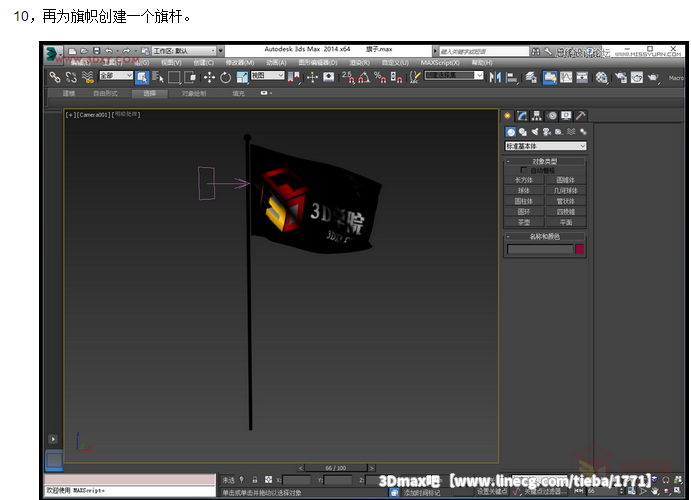Image resolution: width=691 pixels, height=500 pixels.
Task: Select the Select and Move tool
Action: click(x=209, y=78)
